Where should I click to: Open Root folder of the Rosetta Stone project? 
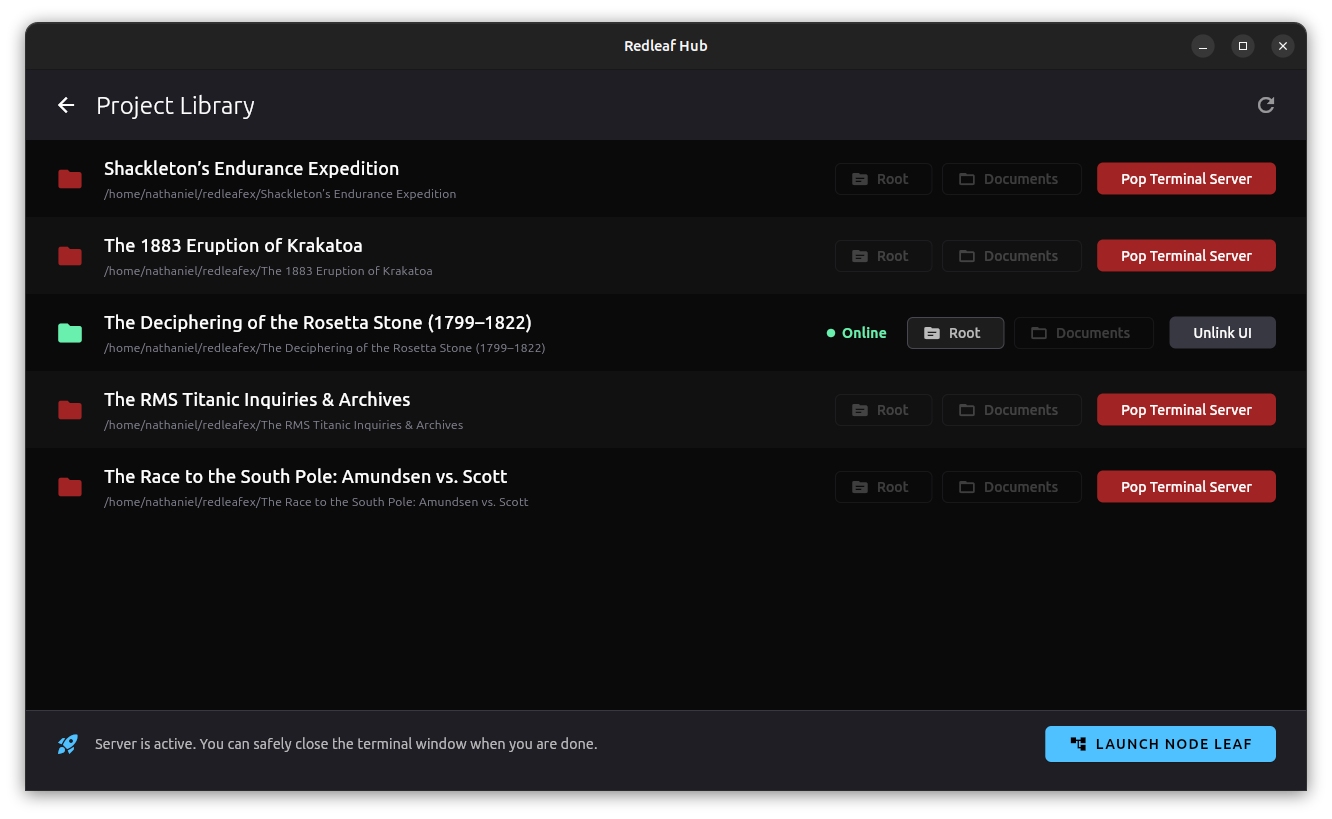pyautogui.click(x=955, y=333)
